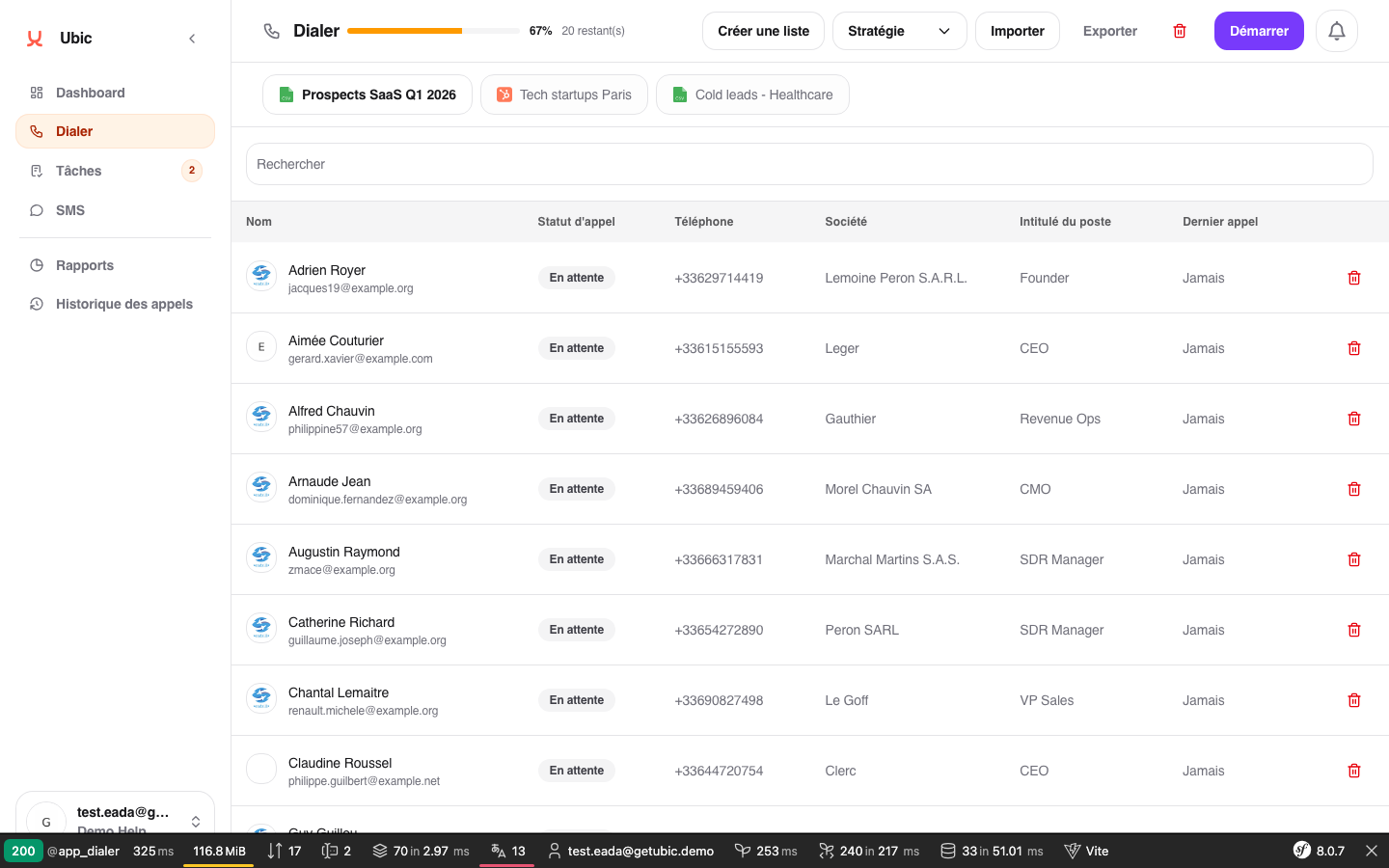Remove Catherine Richard using trash icon

point(1353,630)
